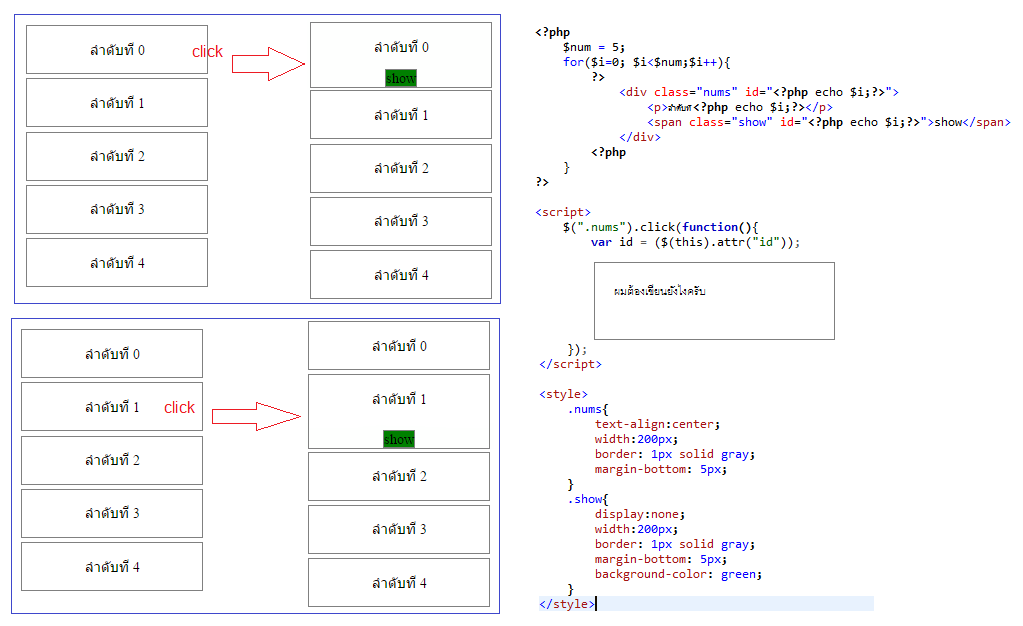The width and height of the screenshot is (1023, 626).
Task: Click the $(".nums").click(function(){ line
Action: (660, 227)
